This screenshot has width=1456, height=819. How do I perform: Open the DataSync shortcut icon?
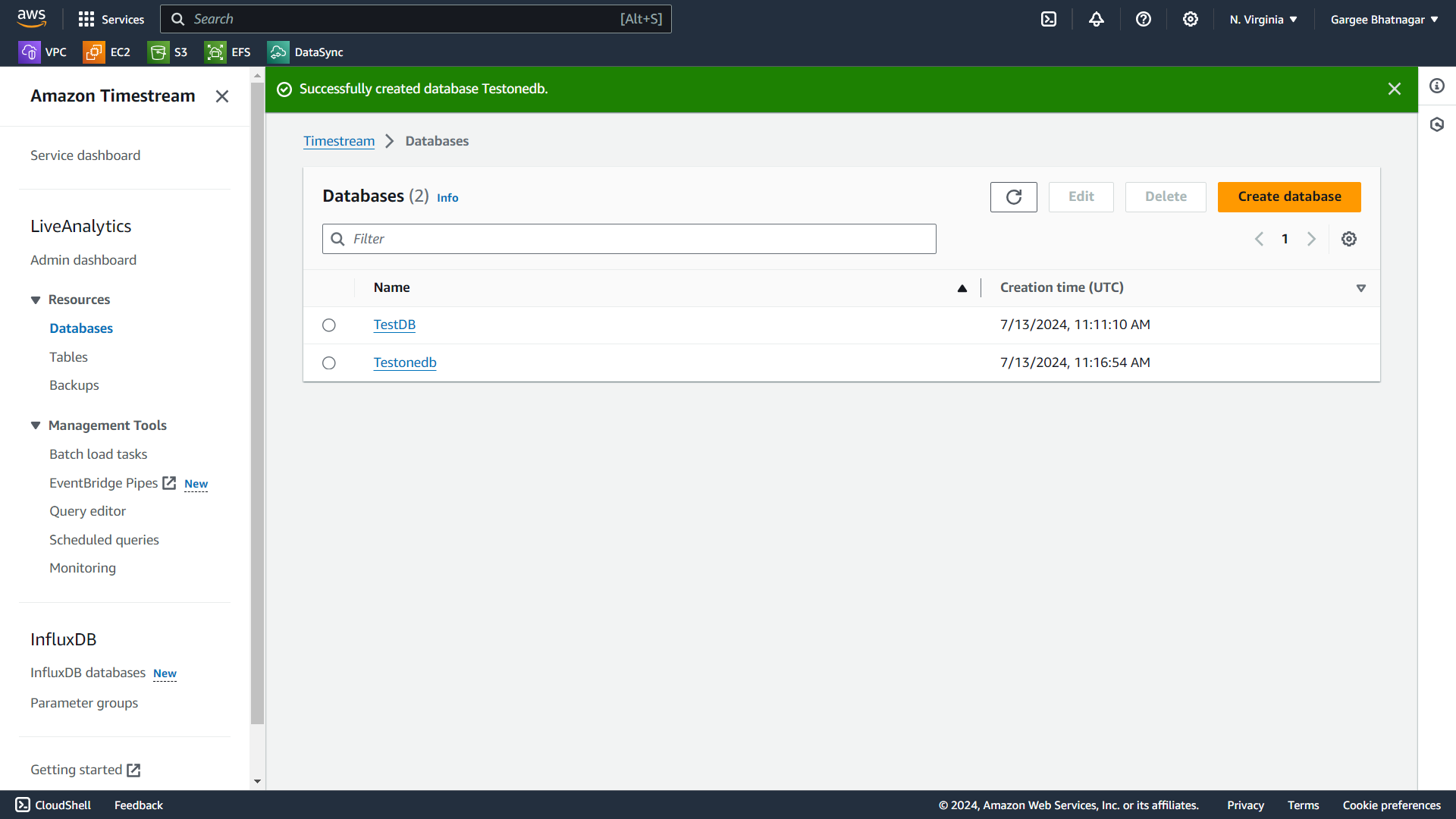(278, 52)
